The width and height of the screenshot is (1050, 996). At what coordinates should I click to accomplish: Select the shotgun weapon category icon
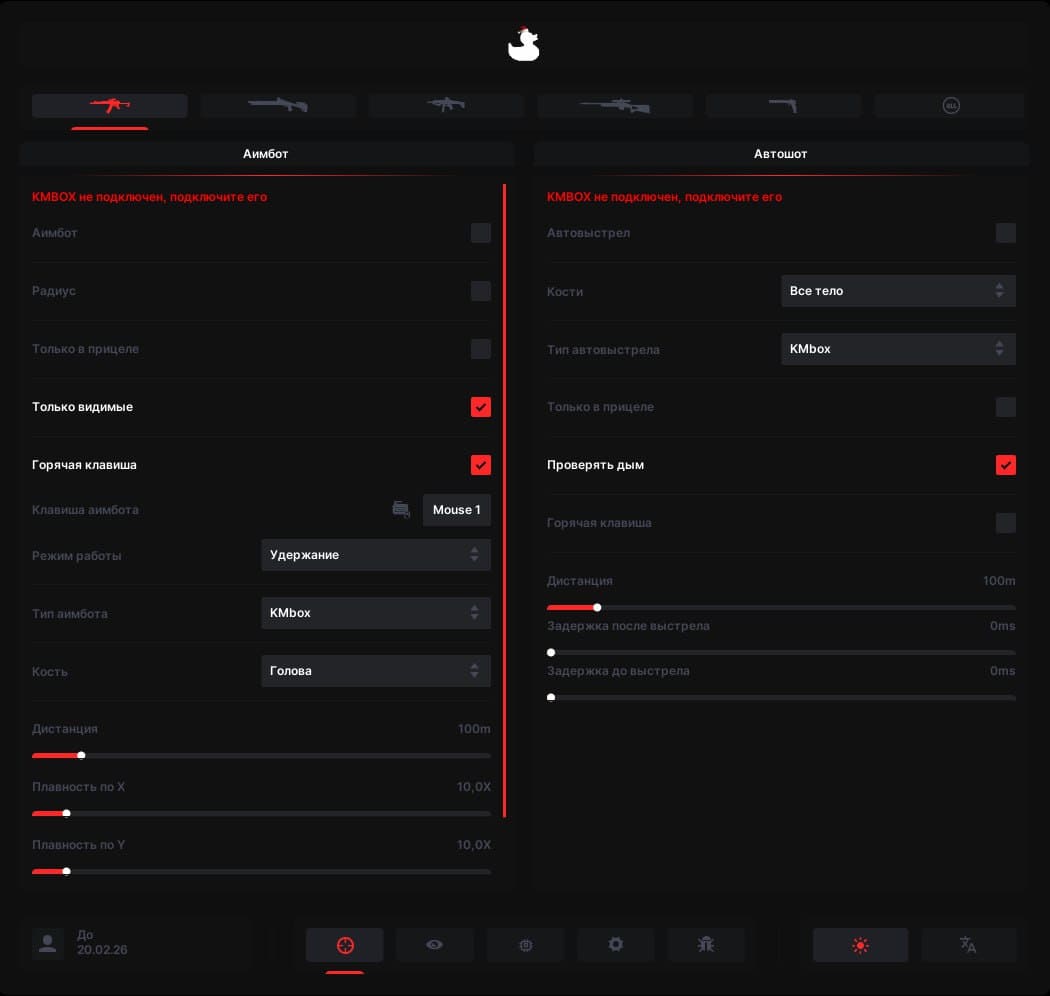point(278,105)
